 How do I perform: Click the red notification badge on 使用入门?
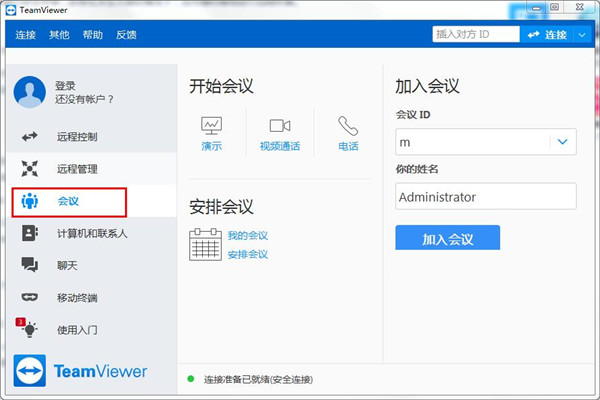coord(20,322)
